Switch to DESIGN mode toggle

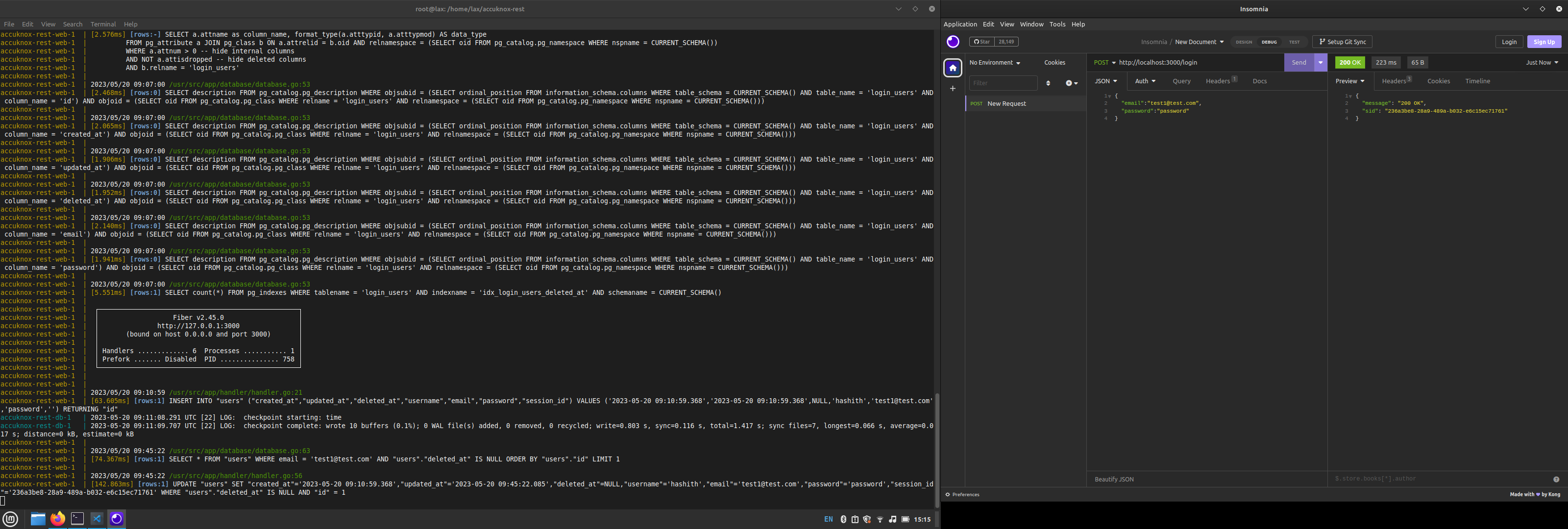(1244, 42)
